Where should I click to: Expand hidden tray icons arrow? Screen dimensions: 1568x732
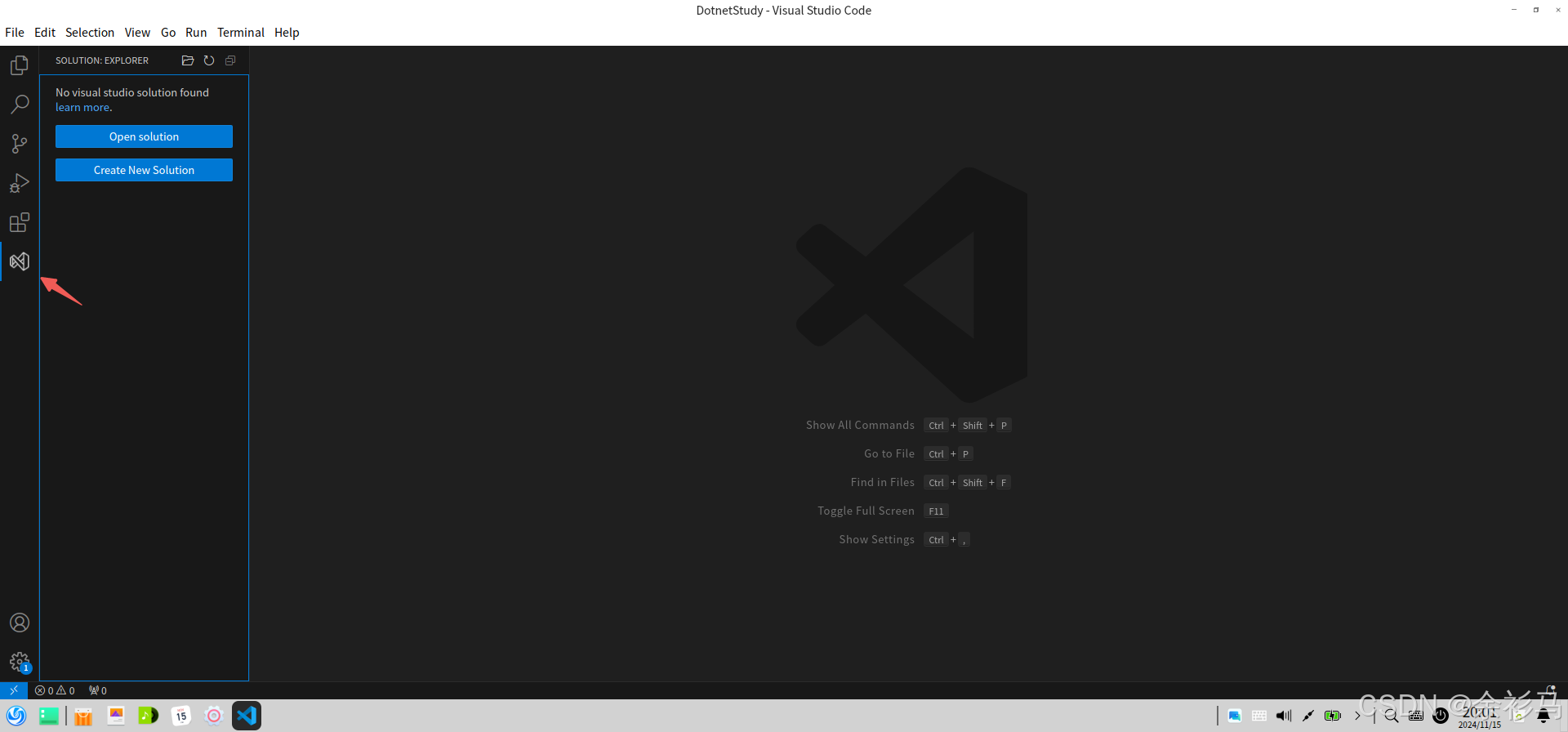(1357, 716)
